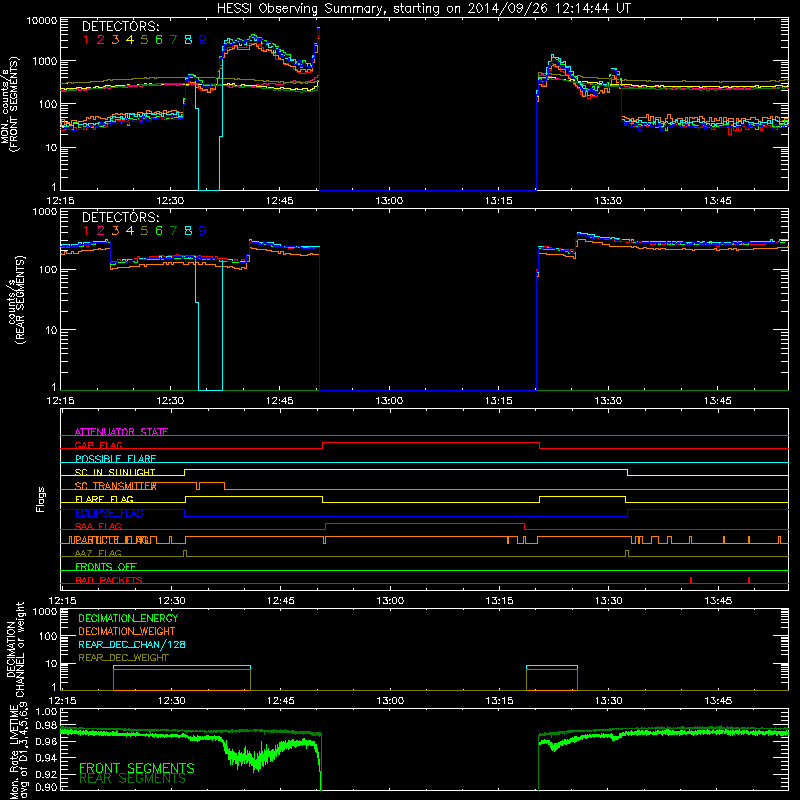Click REAR SEGMENTS label in livetime plot
The width and height of the screenshot is (800, 800).
point(133,779)
